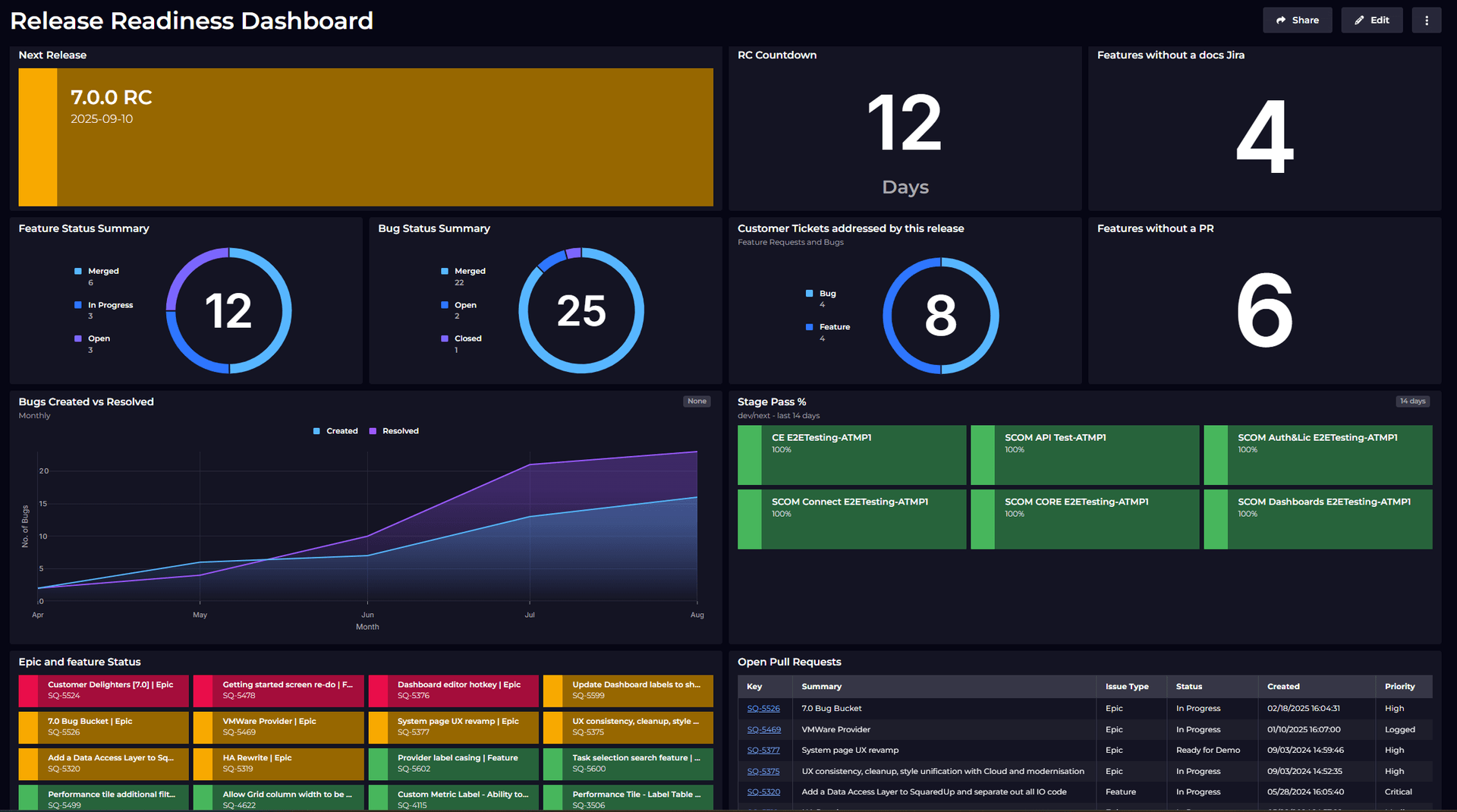Click the 14 days timeframe badge
1457x812 pixels.
(1412, 401)
